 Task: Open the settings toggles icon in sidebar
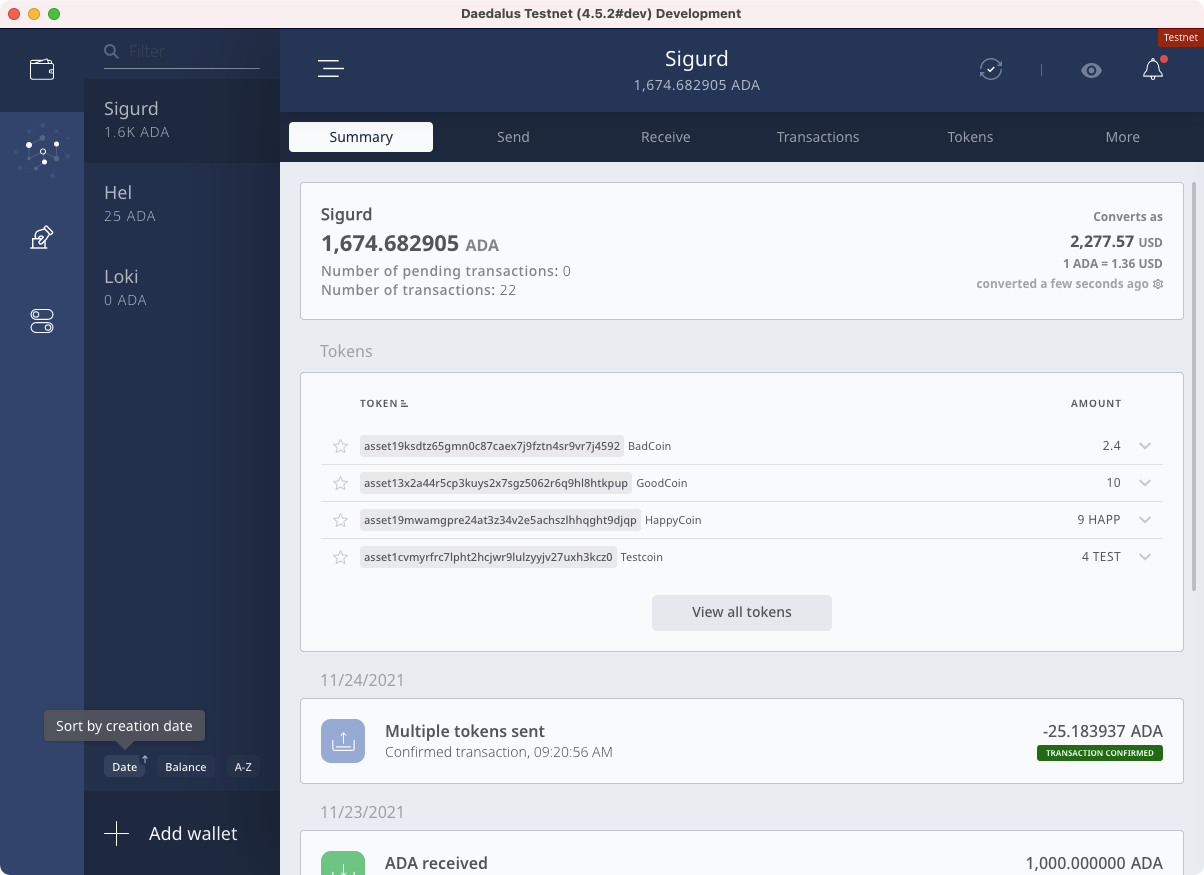[42, 321]
